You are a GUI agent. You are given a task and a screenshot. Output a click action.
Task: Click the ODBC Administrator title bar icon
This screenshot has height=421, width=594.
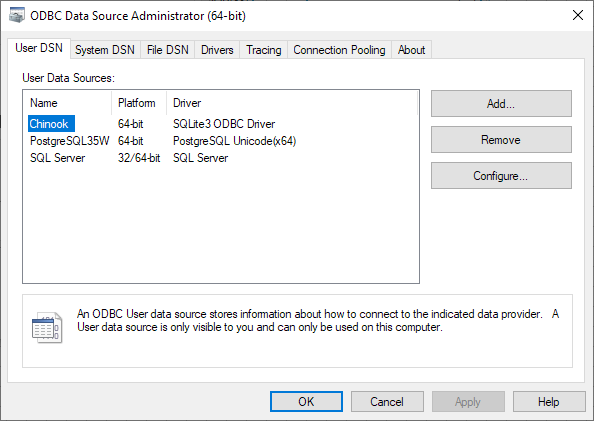(x=16, y=16)
